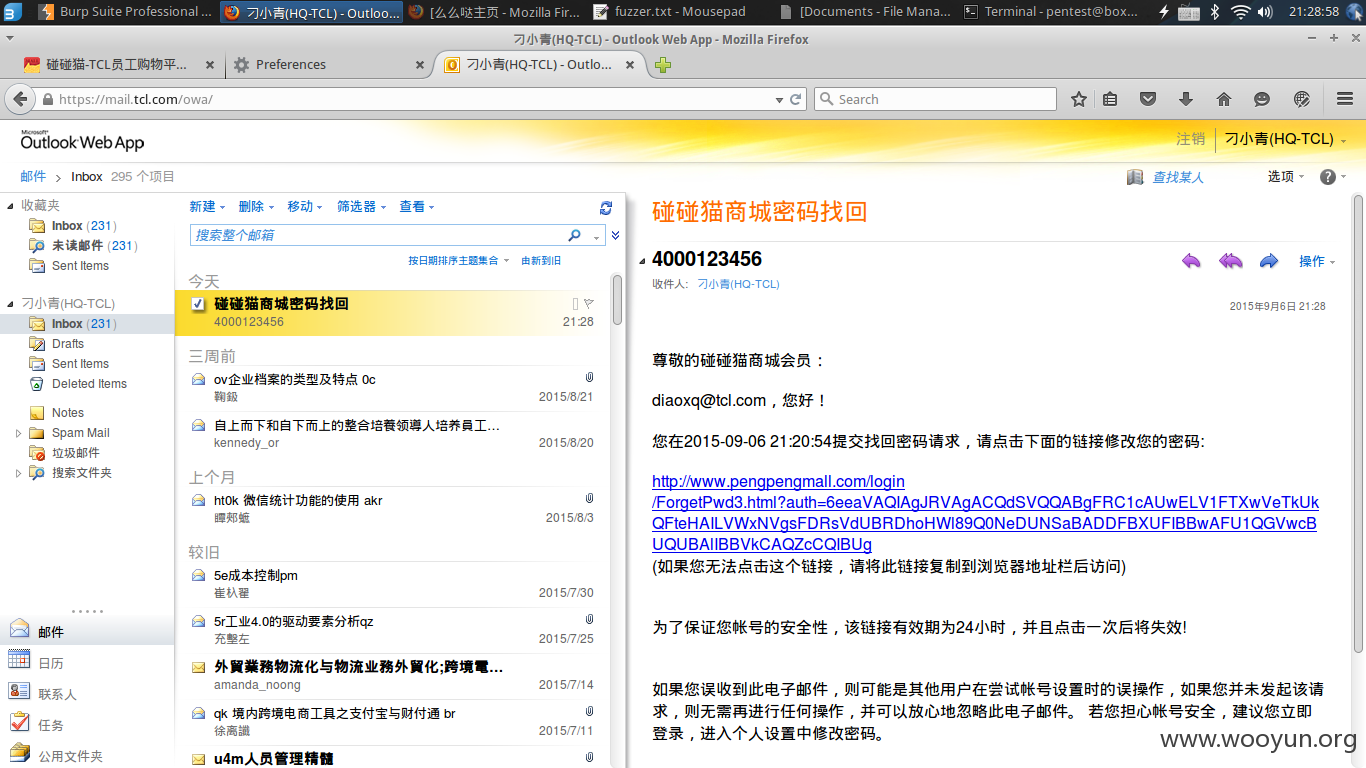Open the 新建 dropdown
Image resolution: width=1366 pixels, height=768 pixels.
point(207,207)
